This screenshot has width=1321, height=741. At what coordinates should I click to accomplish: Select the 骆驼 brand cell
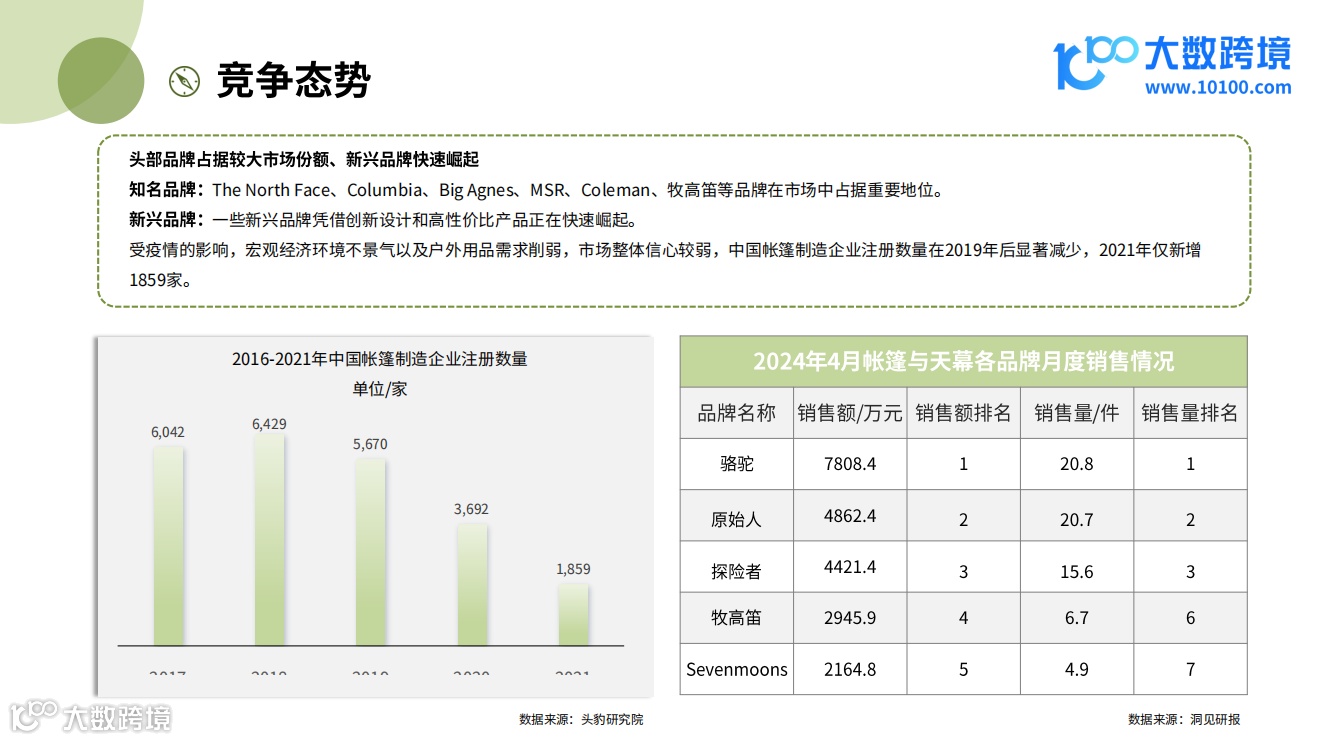pos(737,464)
